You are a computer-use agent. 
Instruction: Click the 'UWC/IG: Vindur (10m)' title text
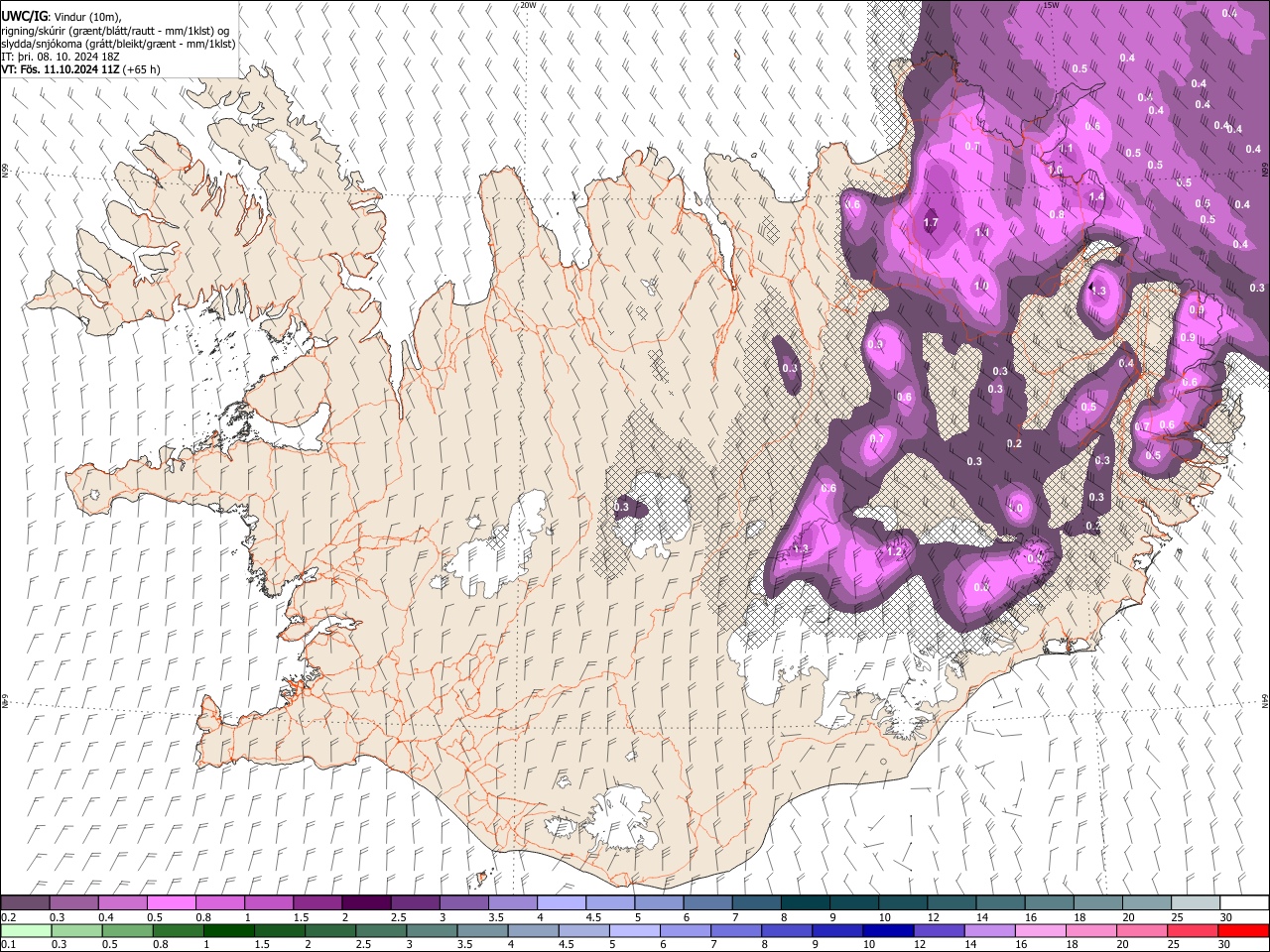pos(61,17)
